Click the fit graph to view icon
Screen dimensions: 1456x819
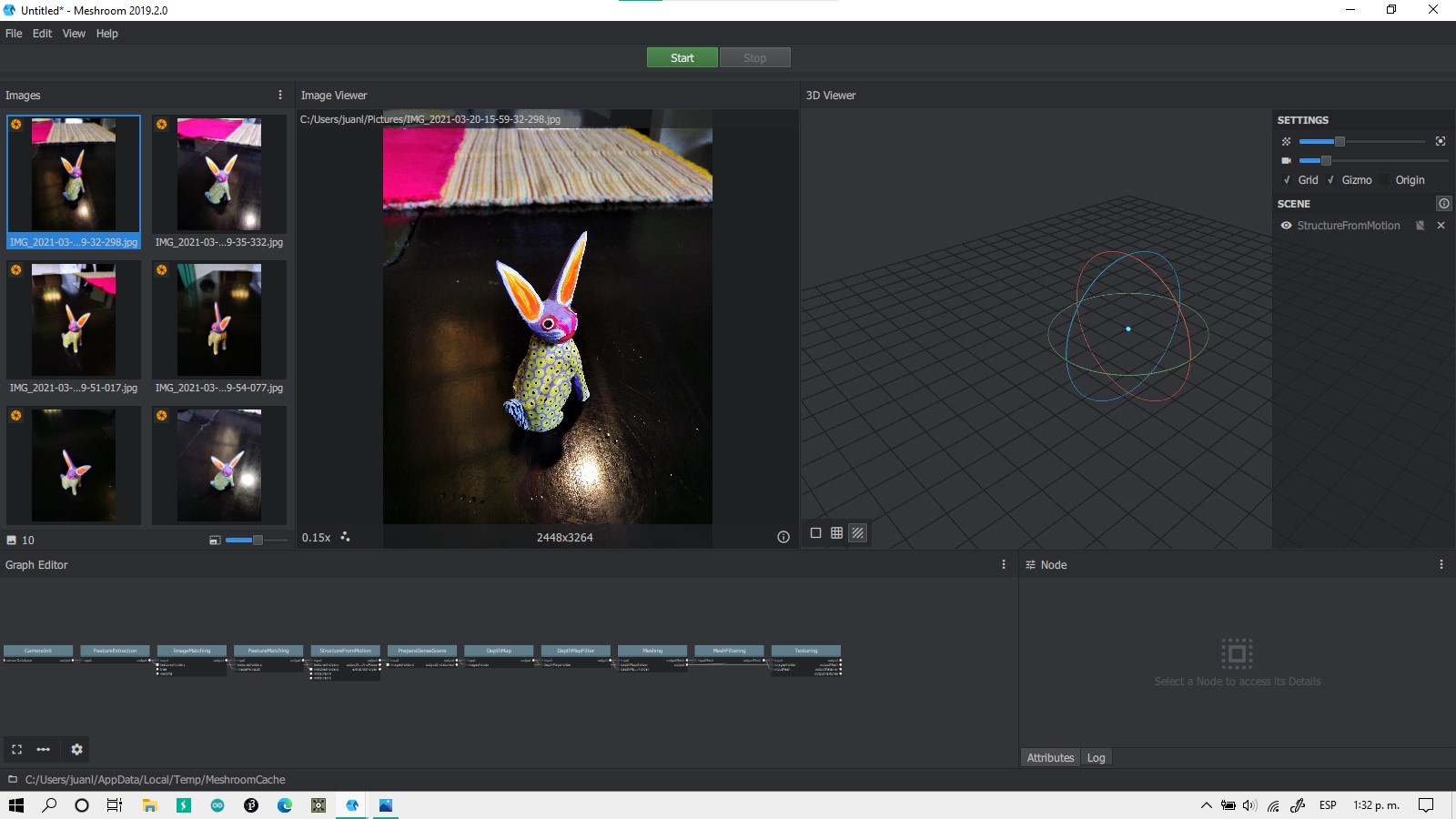coord(17,749)
